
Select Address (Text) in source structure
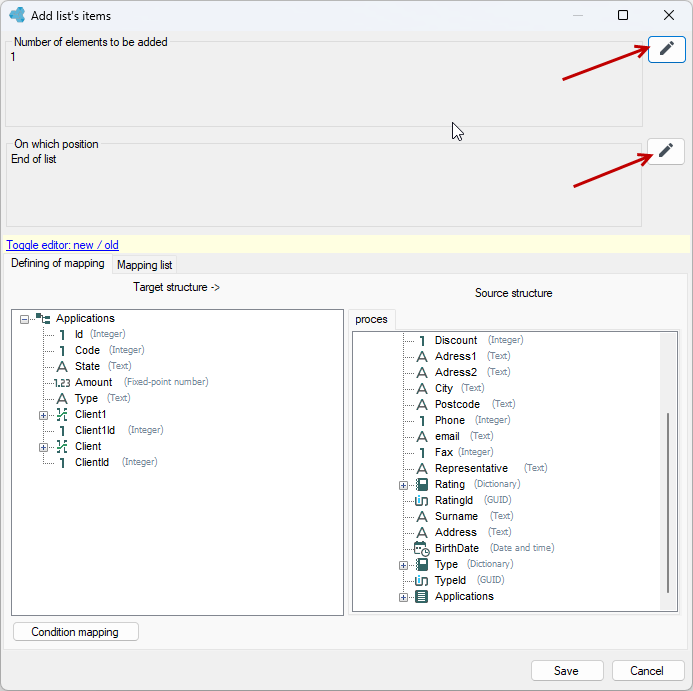tap(456, 532)
